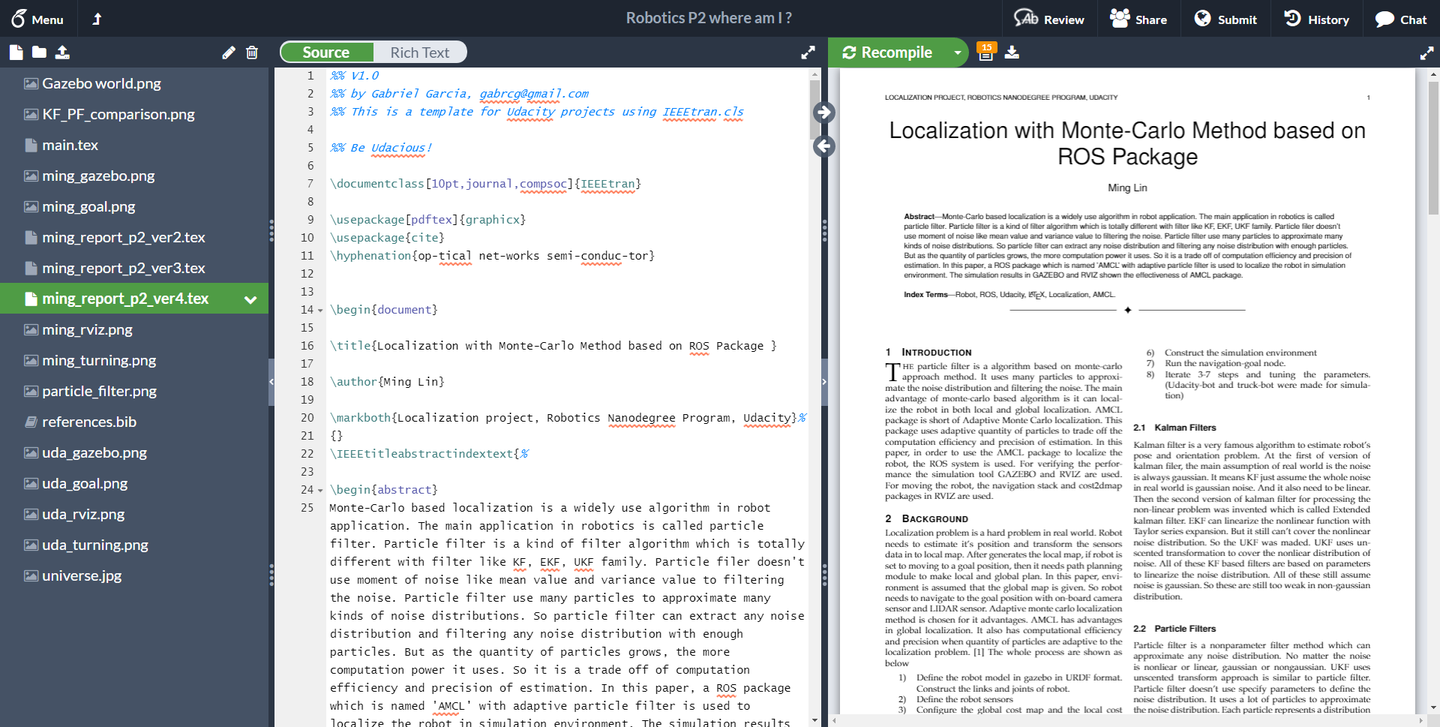Open Review track changes panel

1049,19
